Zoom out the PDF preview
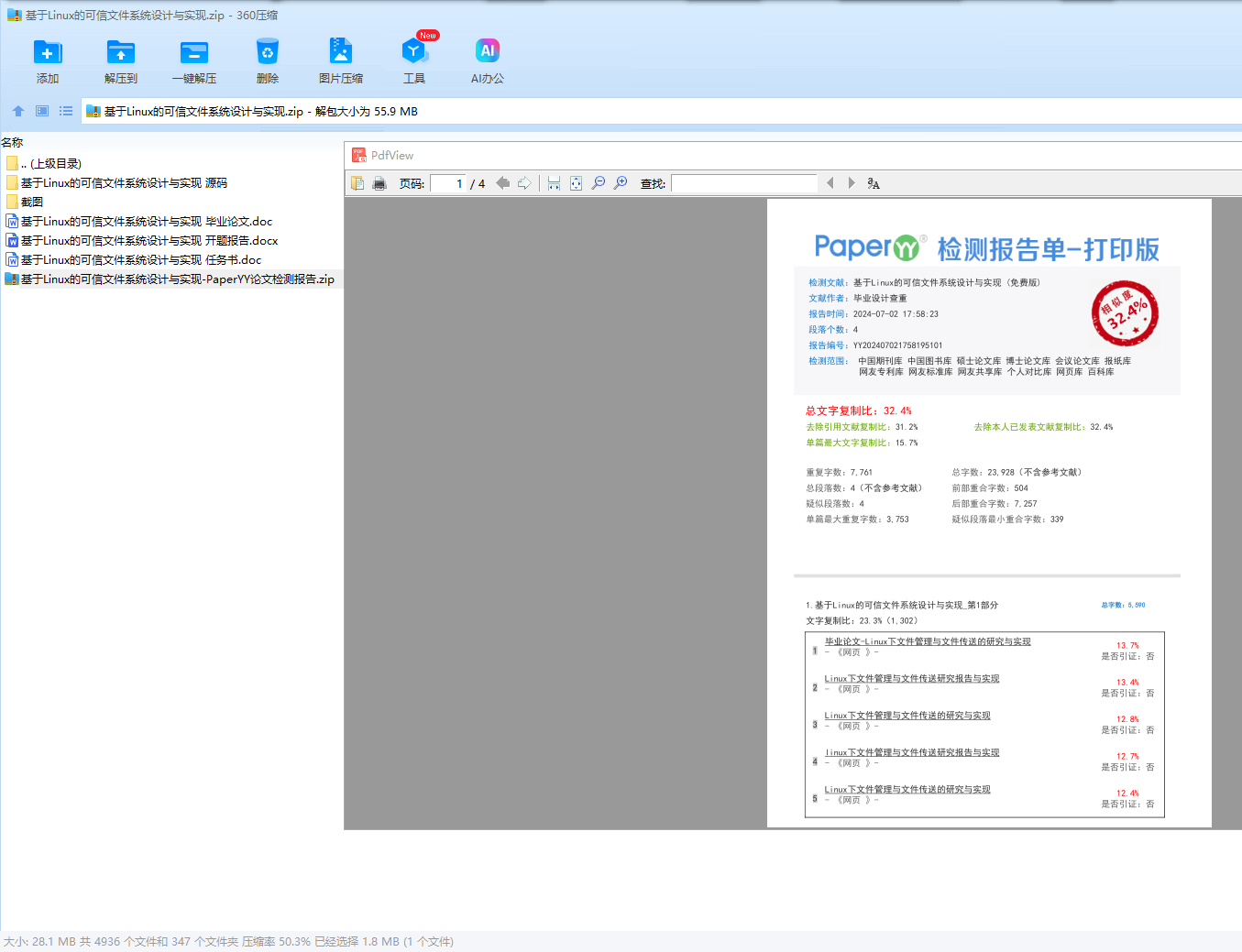Image resolution: width=1242 pixels, height=952 pixels. (x=599, y=183)
